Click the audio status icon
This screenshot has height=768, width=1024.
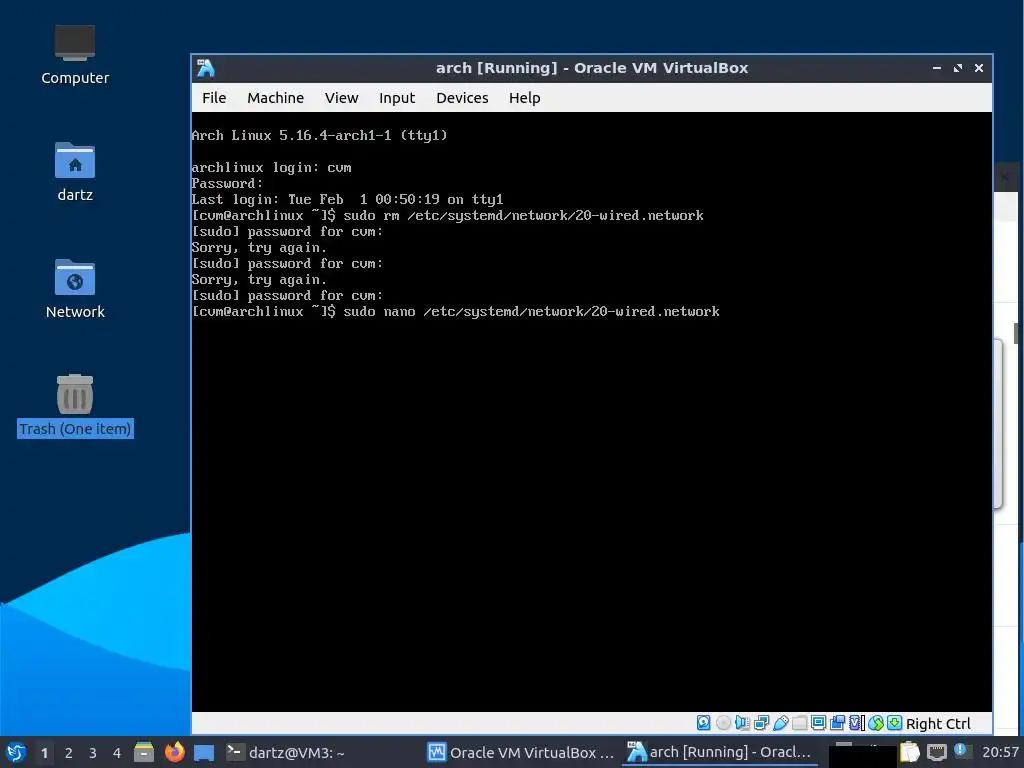743,723
